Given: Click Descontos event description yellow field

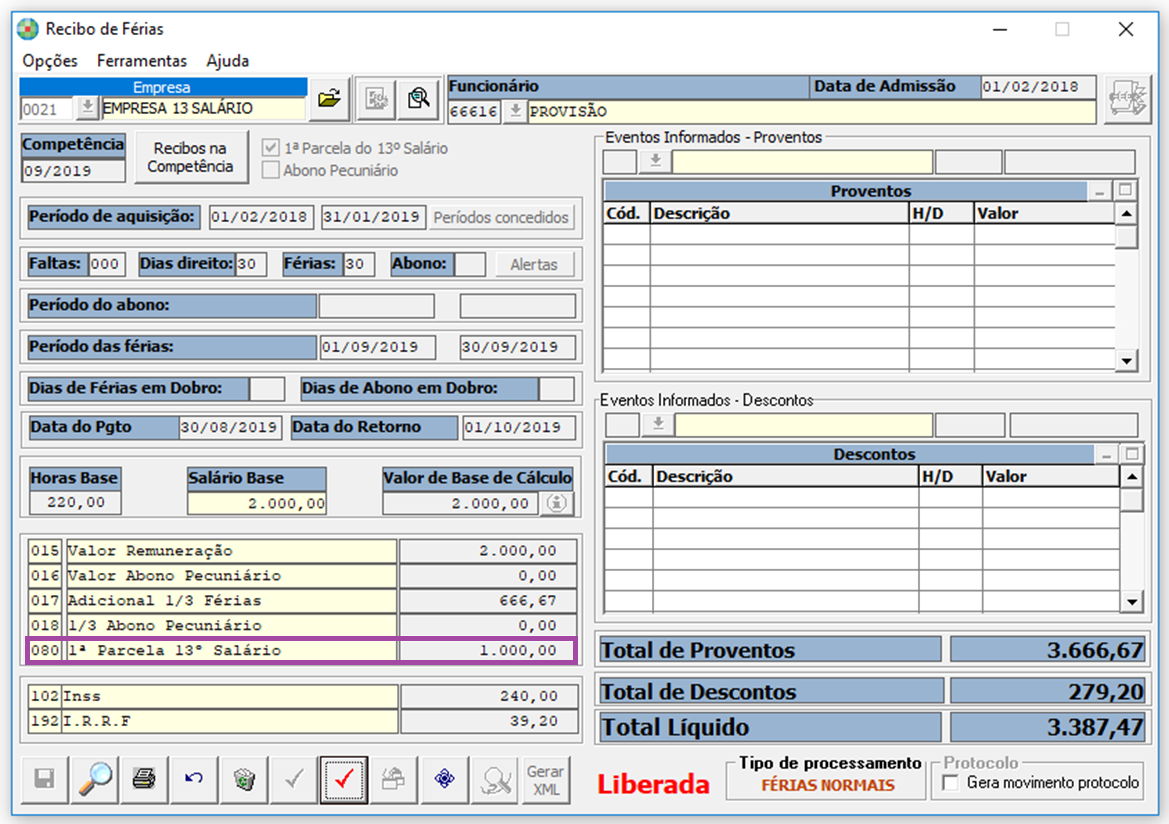Looking at the screenshot, I should (x=804, y=424).
